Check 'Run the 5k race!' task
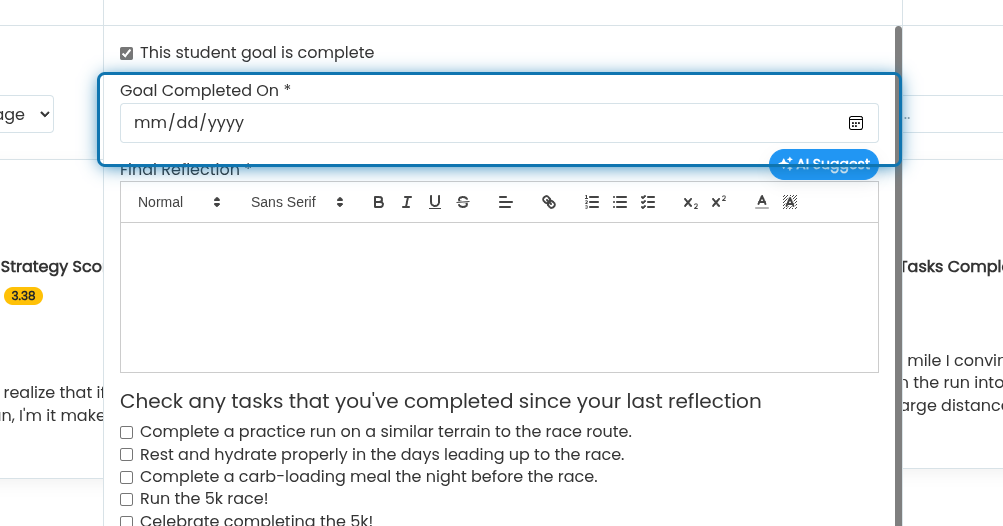 (x=127, y=499)
